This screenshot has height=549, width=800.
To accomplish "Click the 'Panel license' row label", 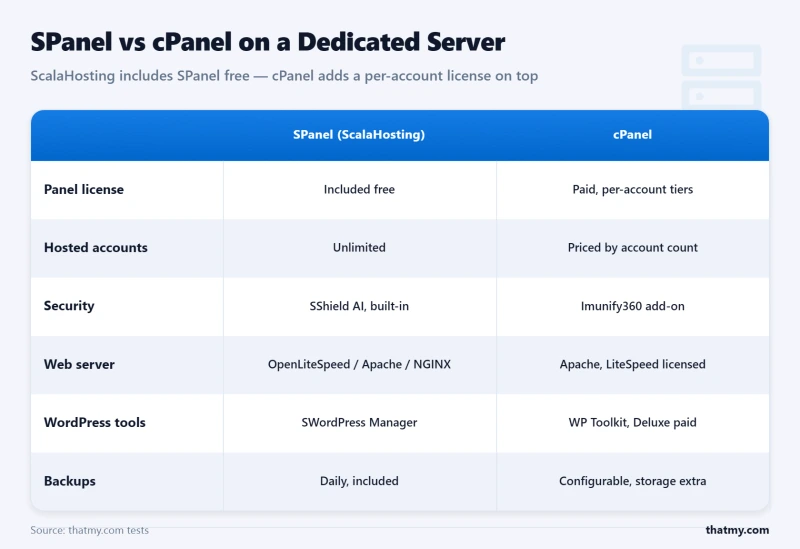I will (84, 189).
